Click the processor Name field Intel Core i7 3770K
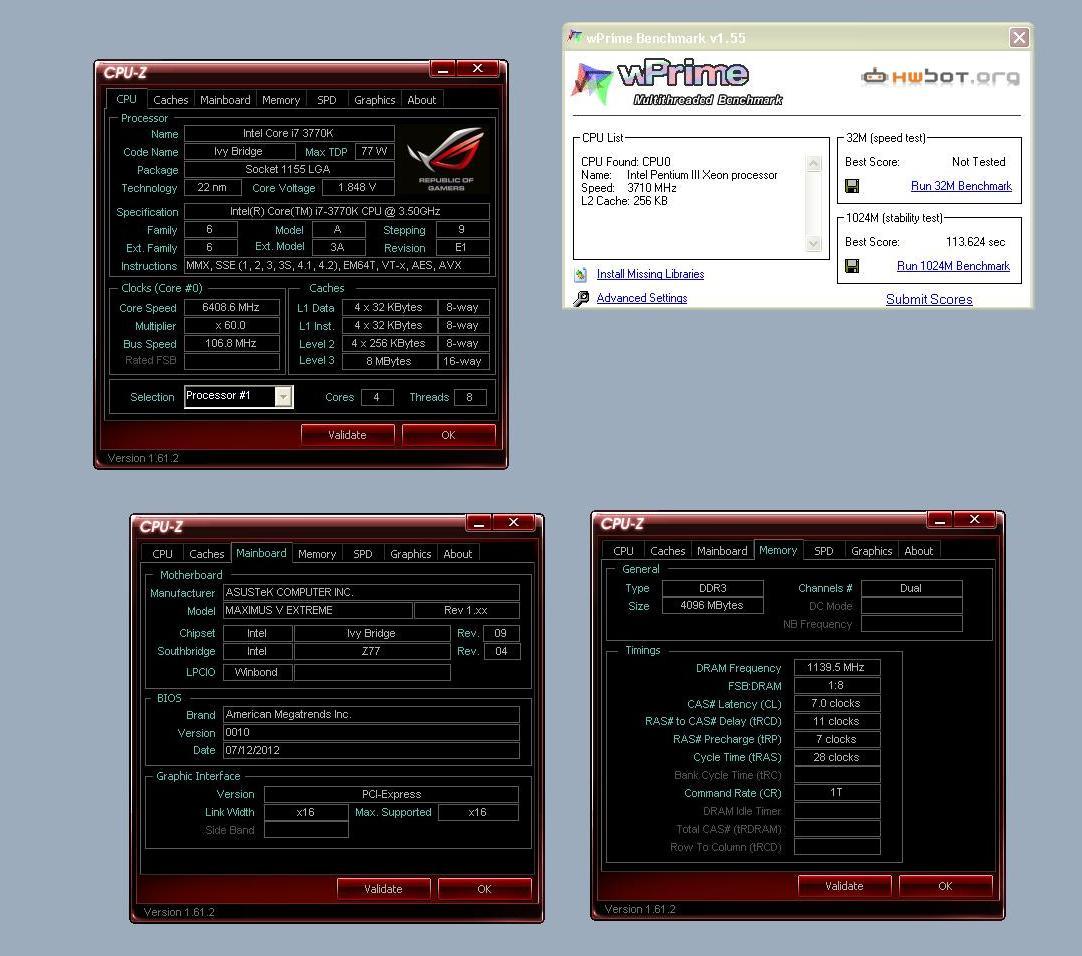 pyautogui.click(x=288, y=133)
